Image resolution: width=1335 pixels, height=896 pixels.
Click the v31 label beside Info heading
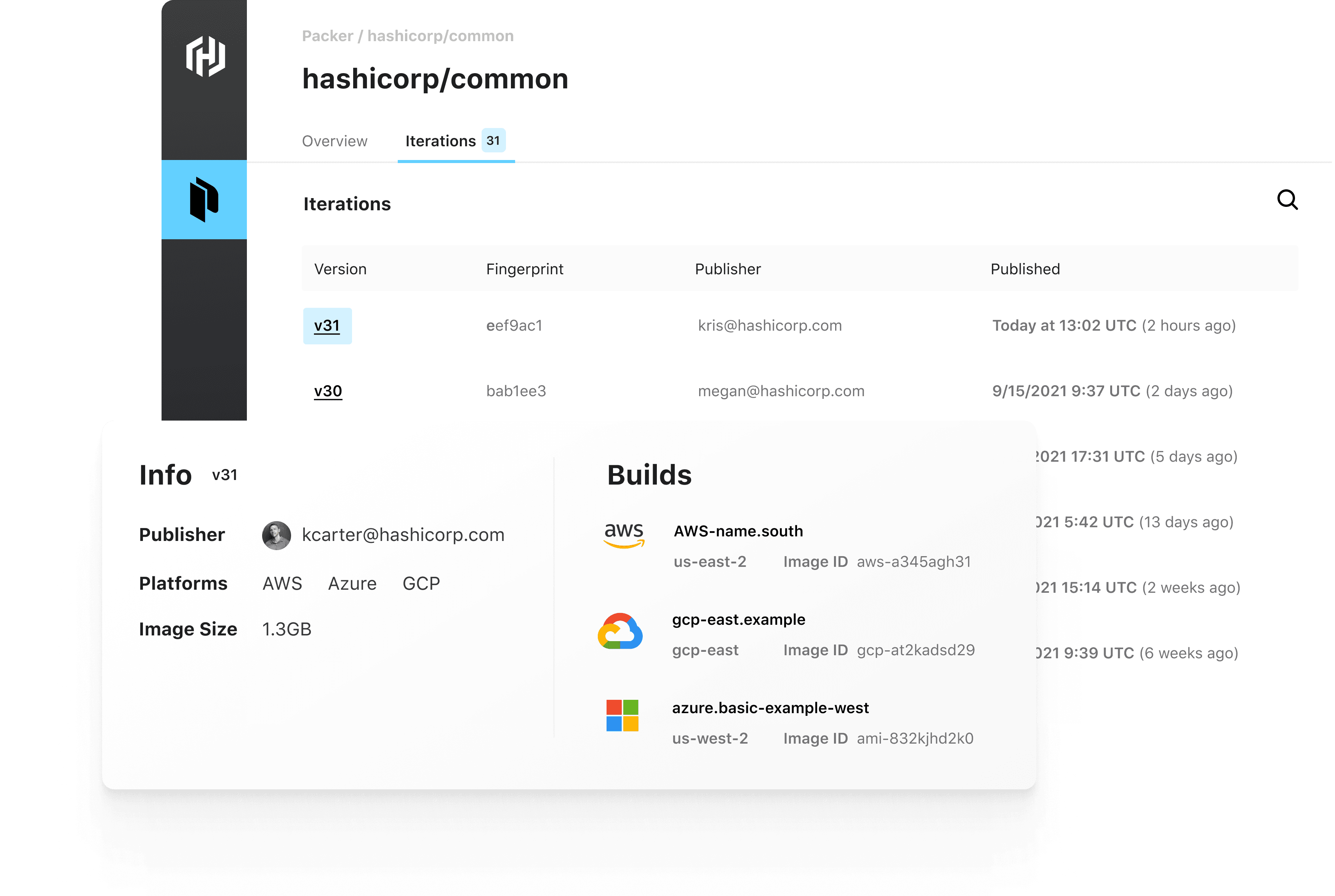225,475
